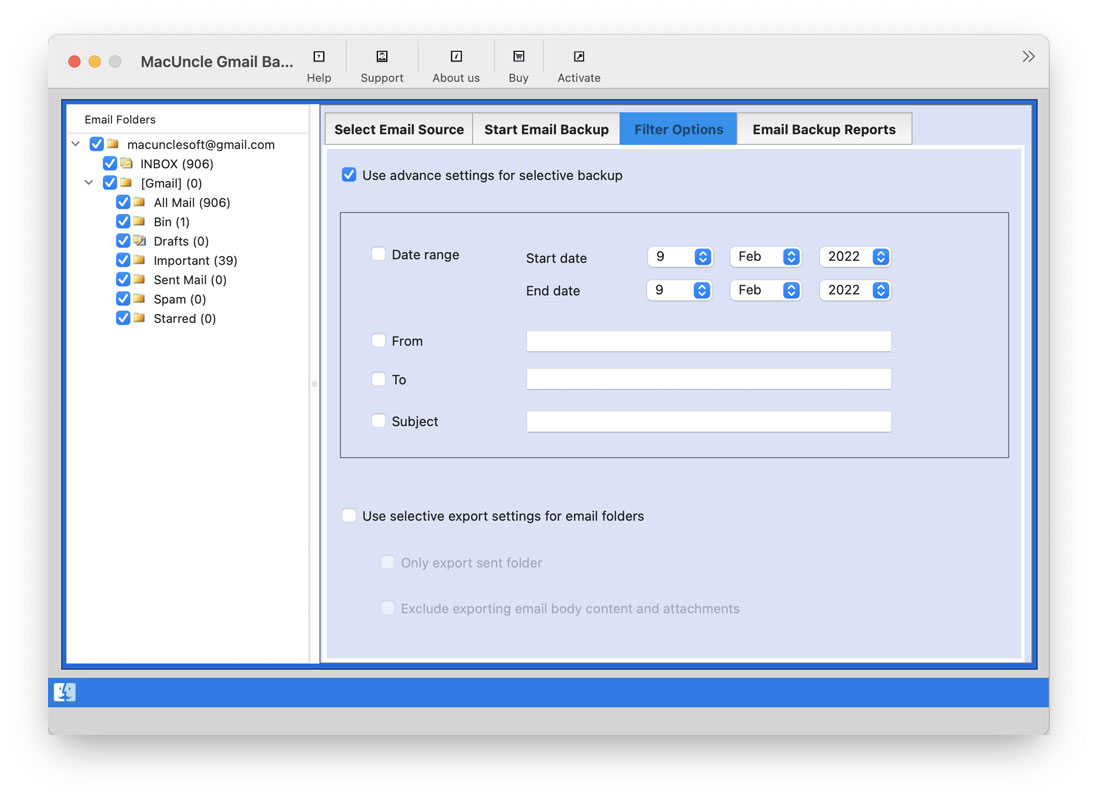Open the Help section from the toolbar
The height and width of the screenshot is (799, 1096).
click(318, 64)
